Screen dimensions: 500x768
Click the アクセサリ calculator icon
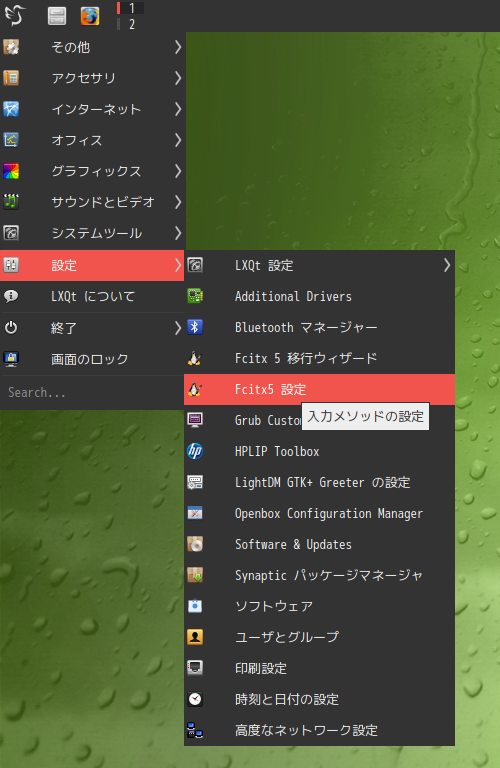[11, 78]
